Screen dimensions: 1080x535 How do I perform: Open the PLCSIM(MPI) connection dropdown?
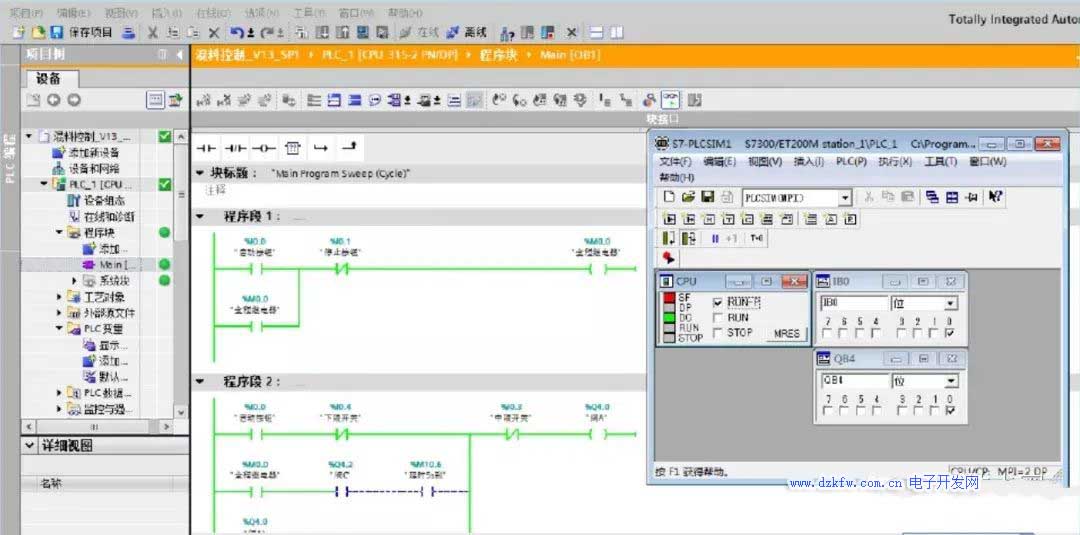point(845,198)
